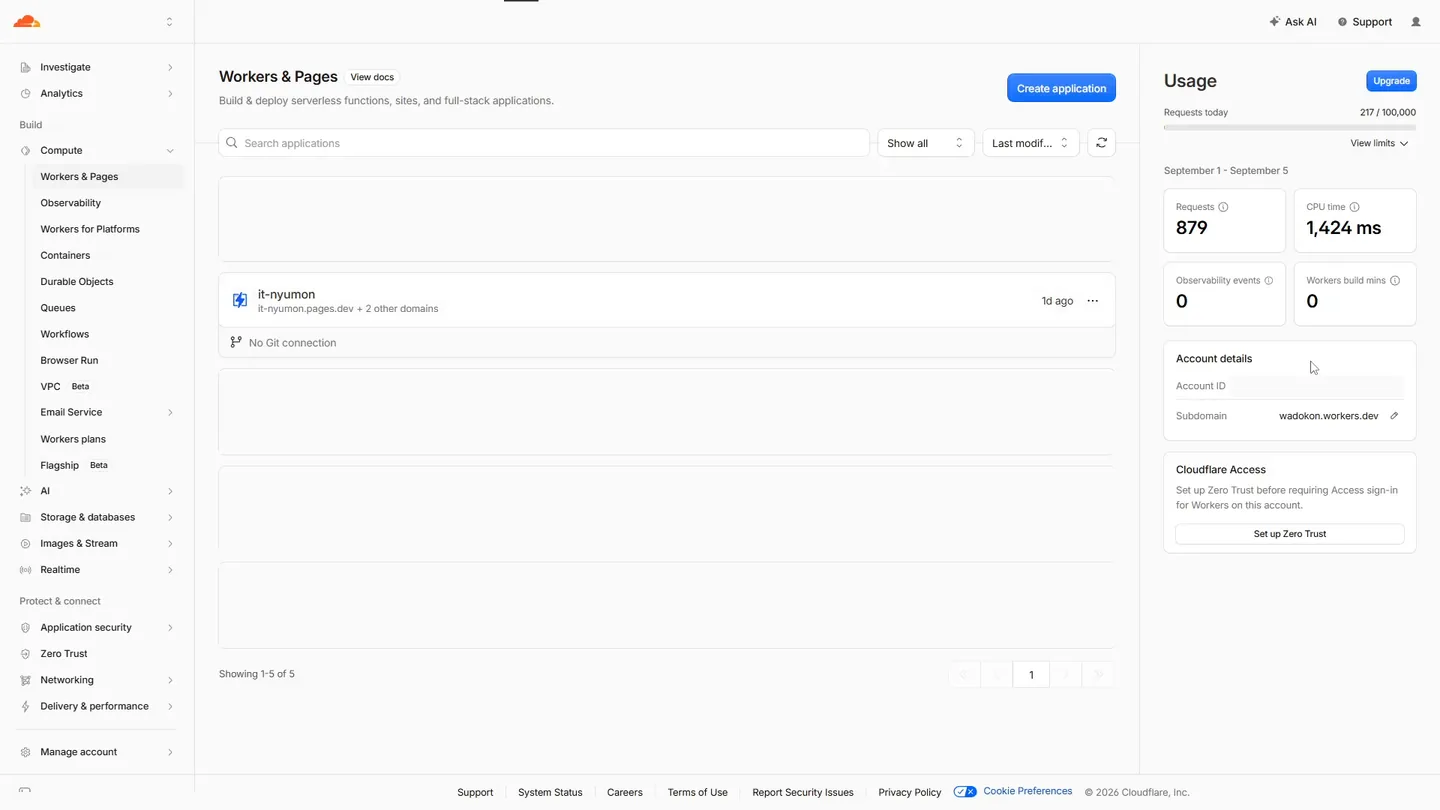Image resolution: width=1440 pixels, height=810 pixels.
Task: Click the Analytics pie chart icon
Action: 25,94
